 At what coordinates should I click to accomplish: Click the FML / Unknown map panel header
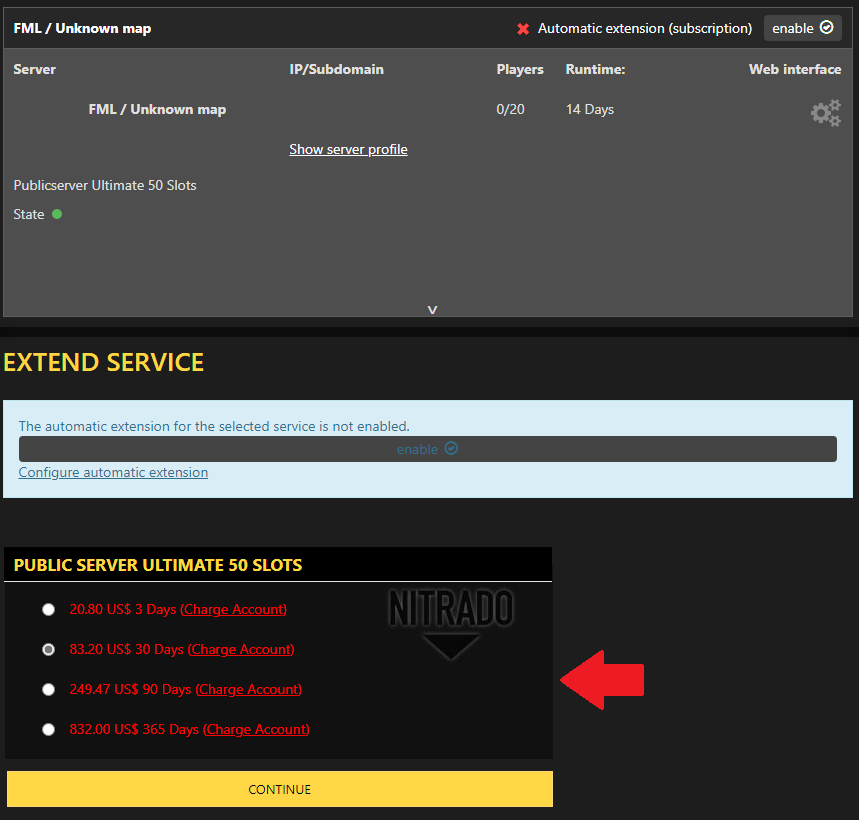click(x=82, y=29)
